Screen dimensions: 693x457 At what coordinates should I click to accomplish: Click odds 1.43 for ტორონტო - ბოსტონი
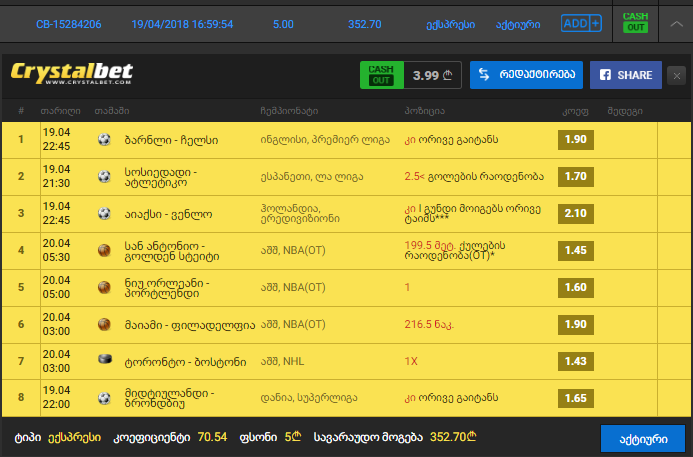[575, 362]
